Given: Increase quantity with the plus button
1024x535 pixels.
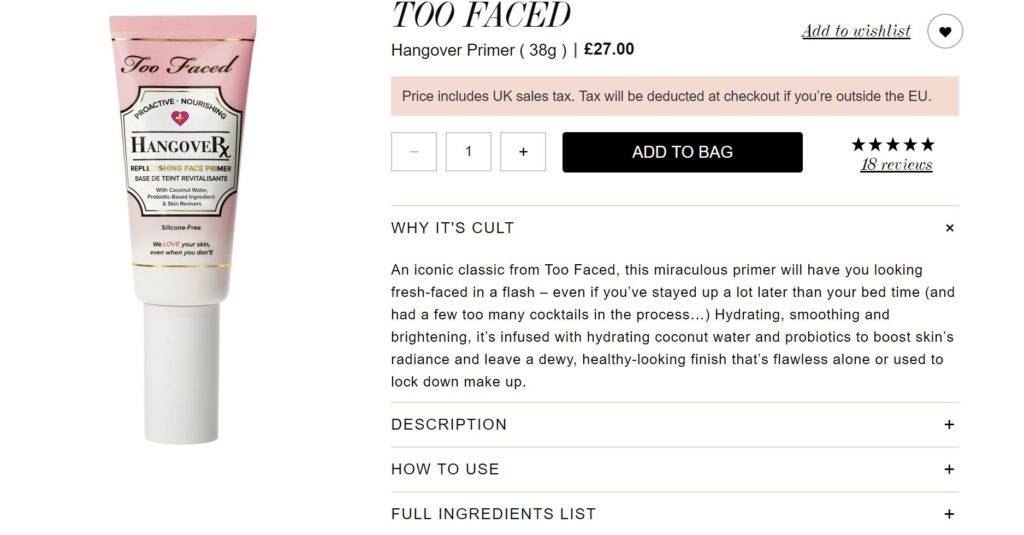Looking at the screenshot, I should [523, 152].
